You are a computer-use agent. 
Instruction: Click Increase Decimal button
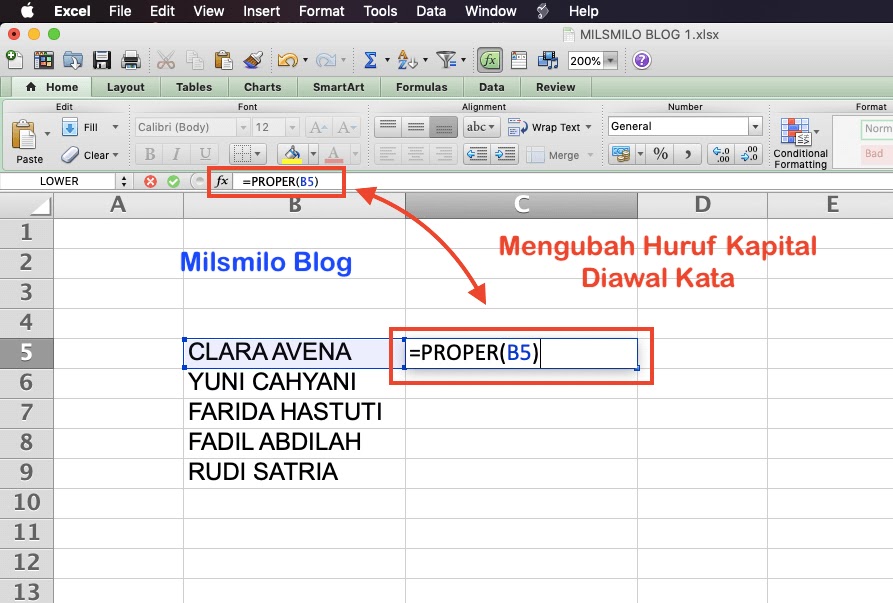pos(721,154)
